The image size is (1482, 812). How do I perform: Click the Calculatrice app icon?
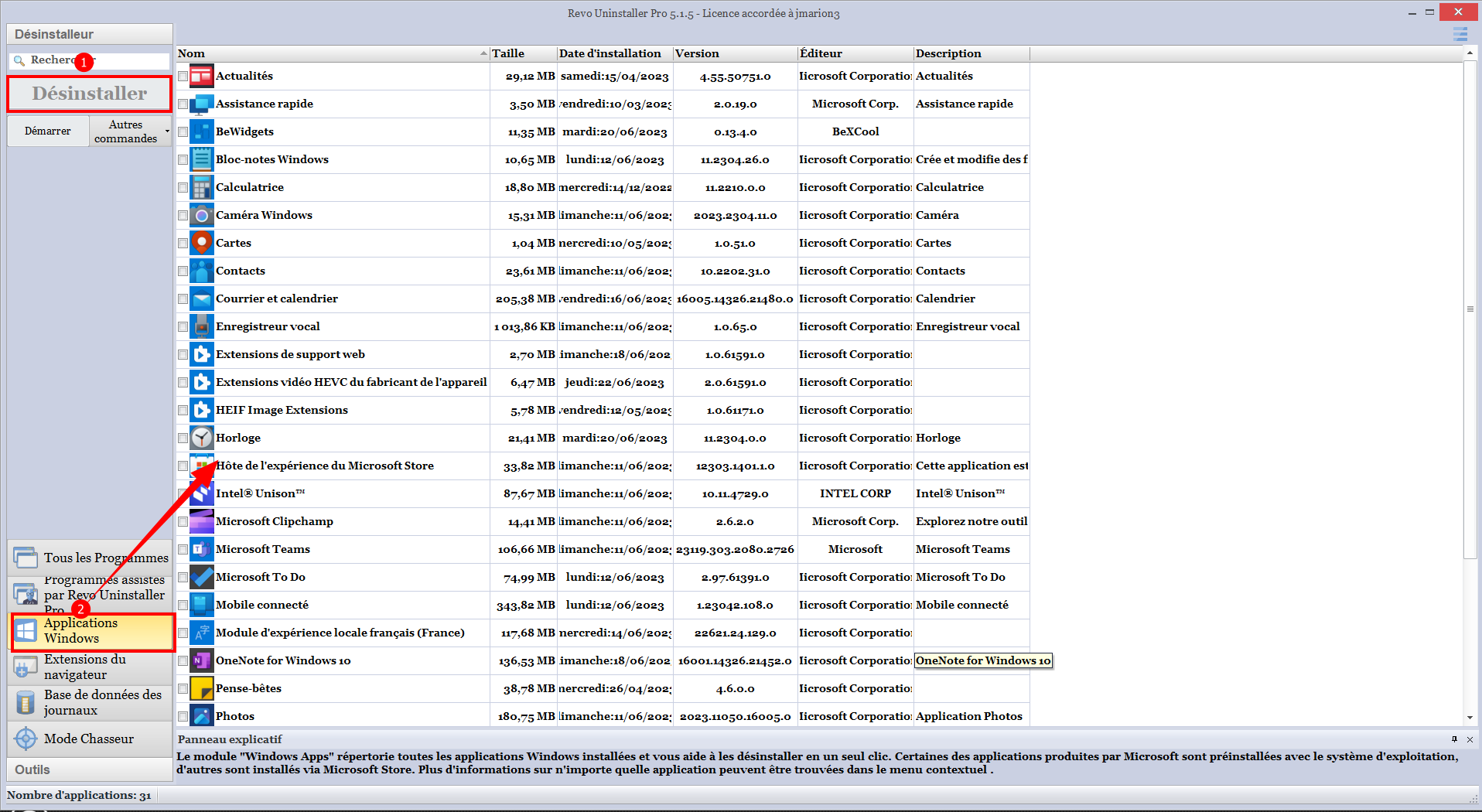coord(202,187)
